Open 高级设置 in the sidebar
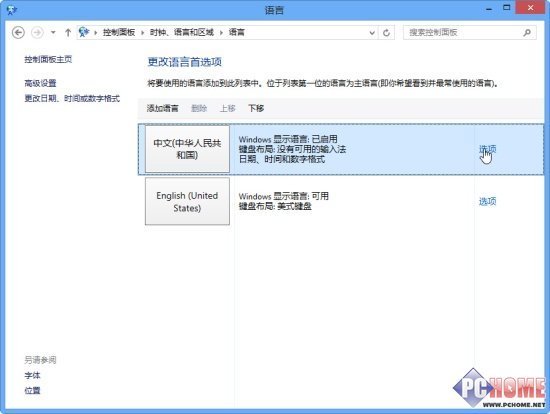This screenshot has width=550, height=414. [40, 83]
